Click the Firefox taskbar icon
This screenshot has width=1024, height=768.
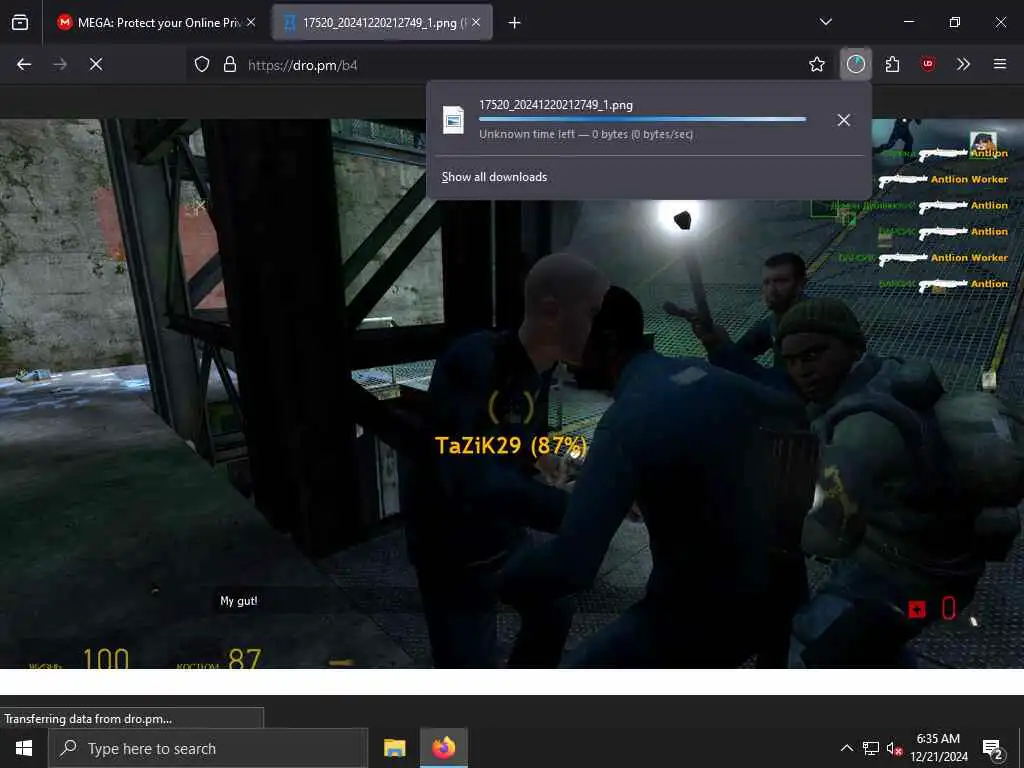(x=443, y=748)
